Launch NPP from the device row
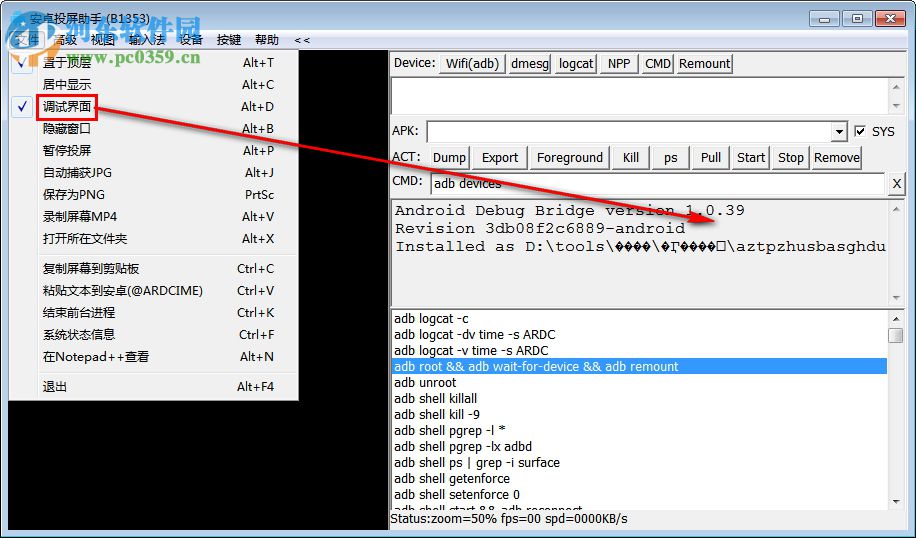The image size is (916, 538). click(619, 64)
